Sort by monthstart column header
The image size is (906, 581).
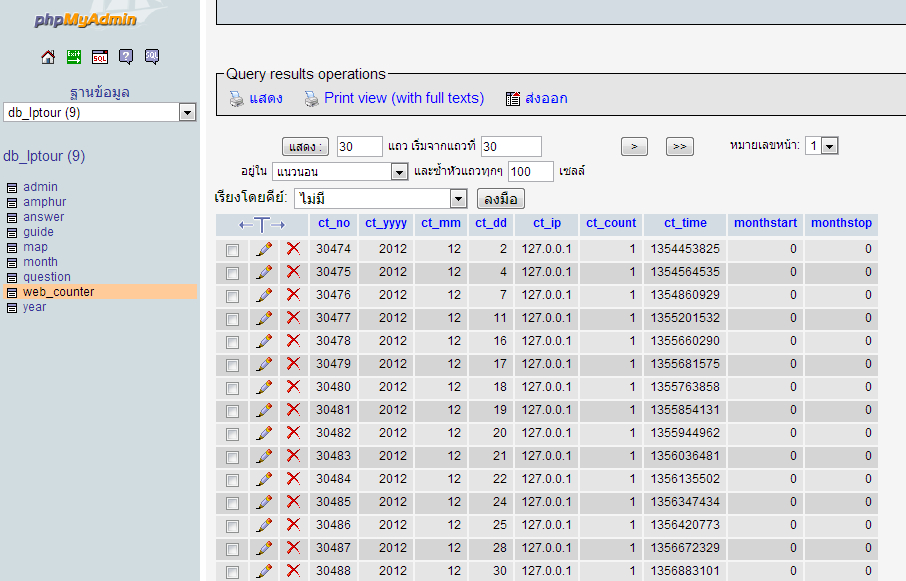[766, 223]
